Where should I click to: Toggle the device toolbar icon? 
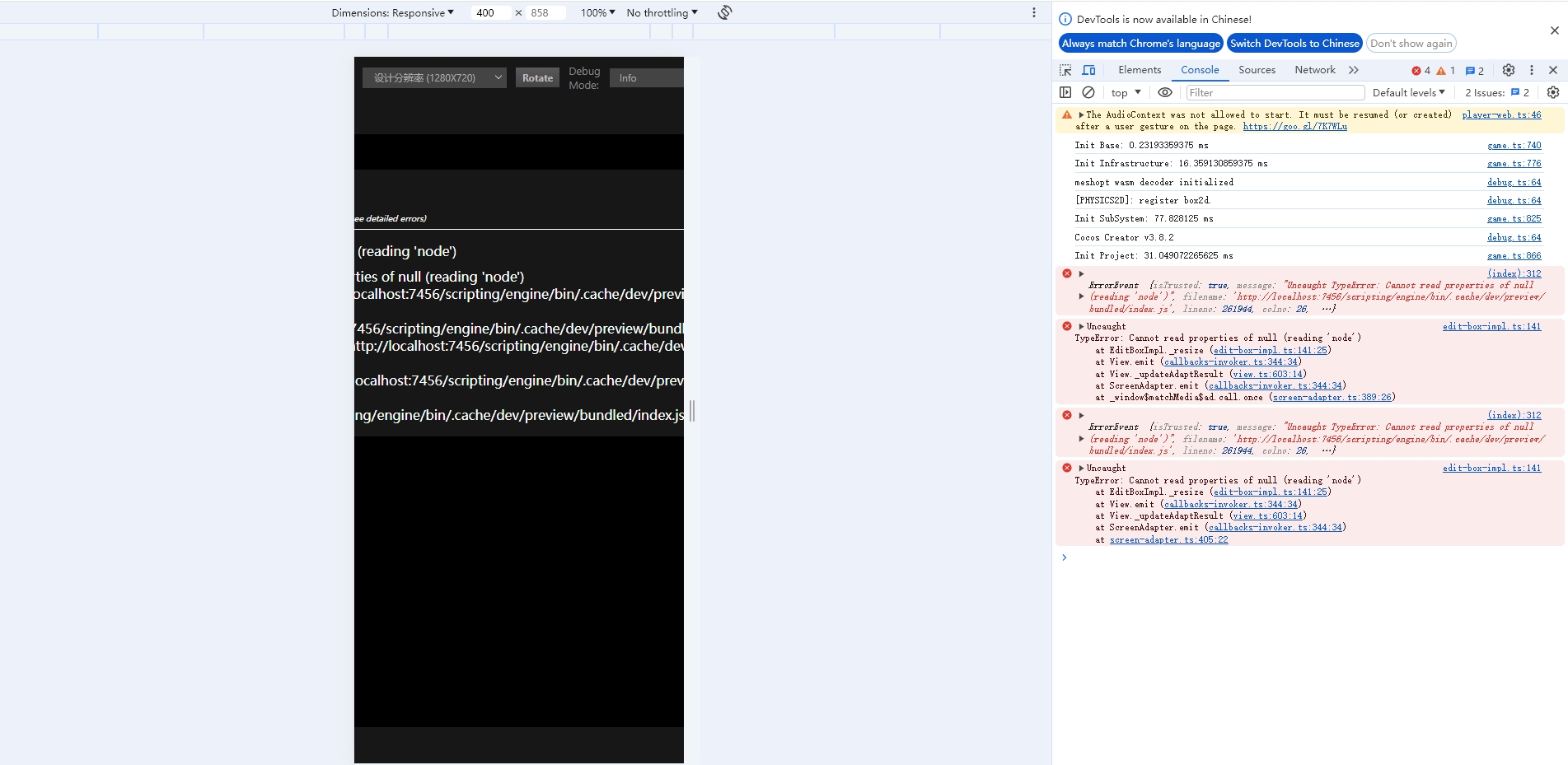tap(1088, 70)
